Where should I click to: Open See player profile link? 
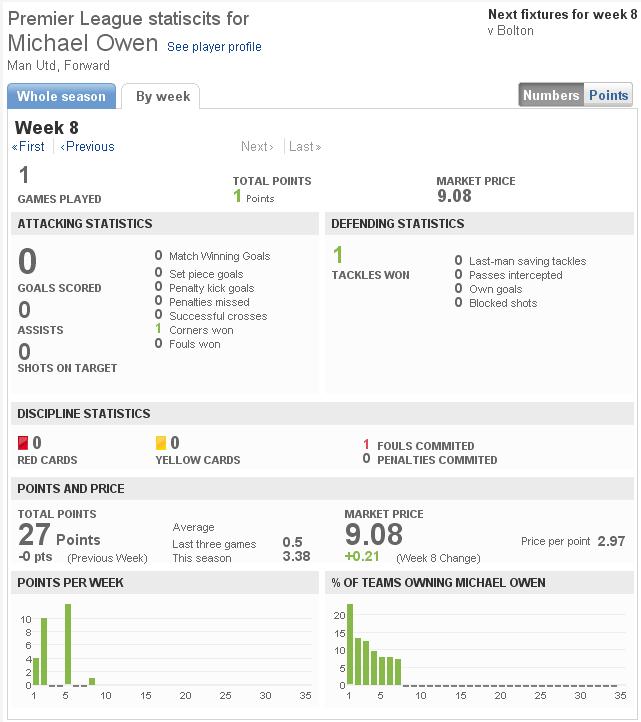tap(214, 47)
